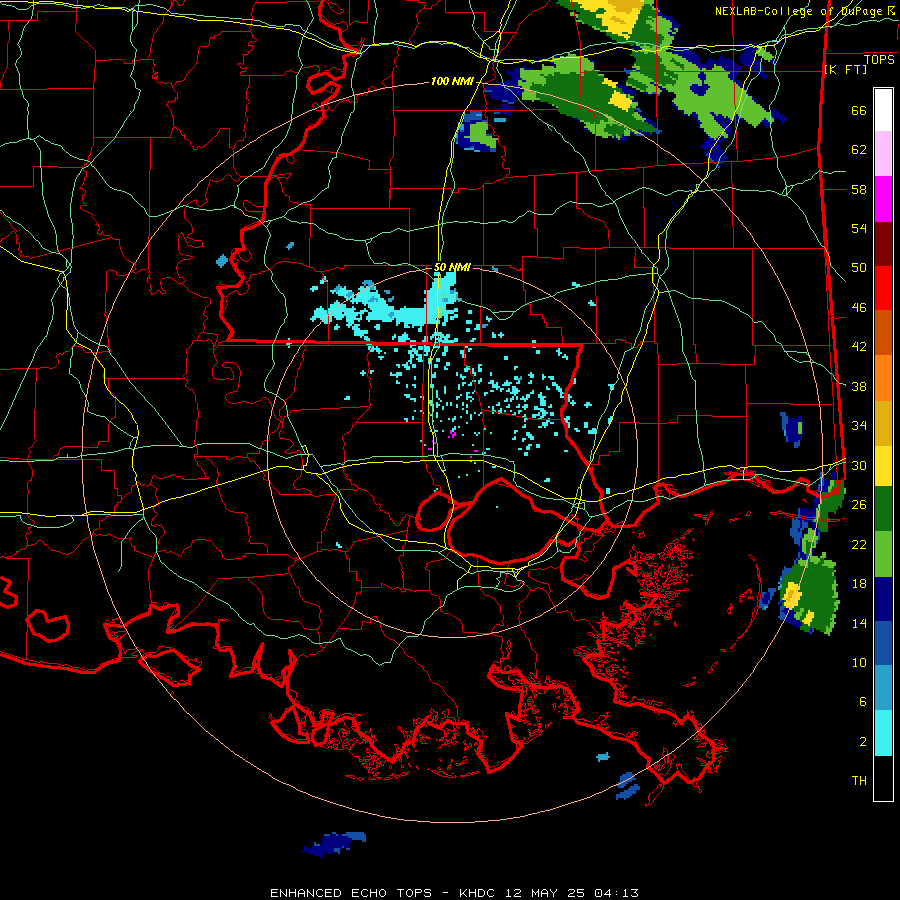
Task: Click the legend value '30'
Action: 859,465
